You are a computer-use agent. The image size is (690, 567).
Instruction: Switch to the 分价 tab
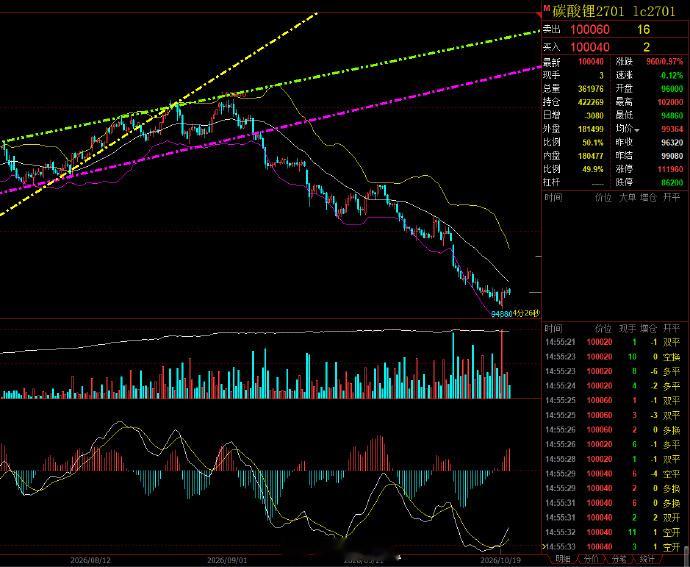click(591, 559)
